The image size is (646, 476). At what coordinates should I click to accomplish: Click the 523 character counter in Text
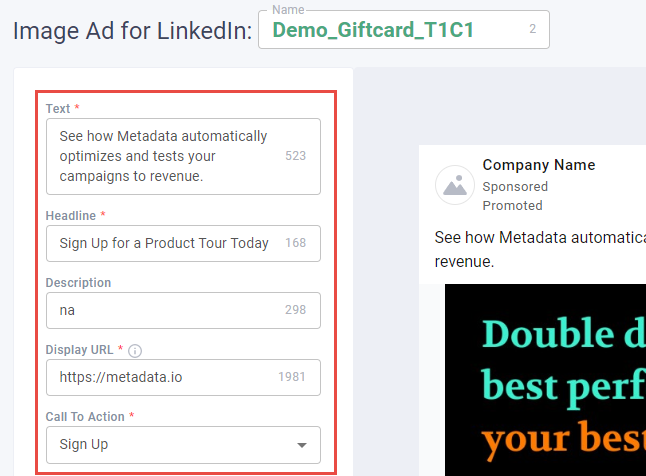(x=295, y=156)
